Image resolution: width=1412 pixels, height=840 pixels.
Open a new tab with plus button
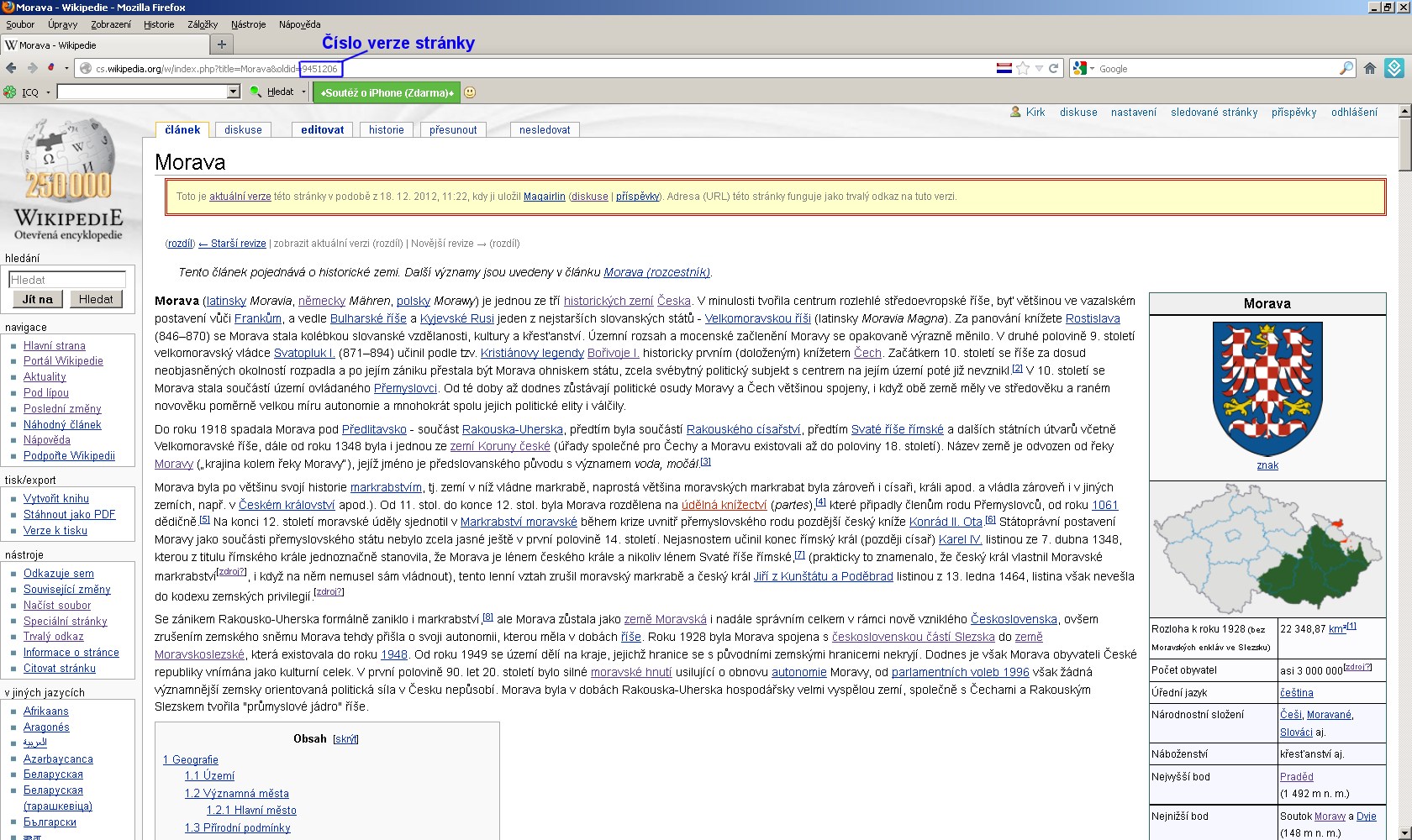222,45
